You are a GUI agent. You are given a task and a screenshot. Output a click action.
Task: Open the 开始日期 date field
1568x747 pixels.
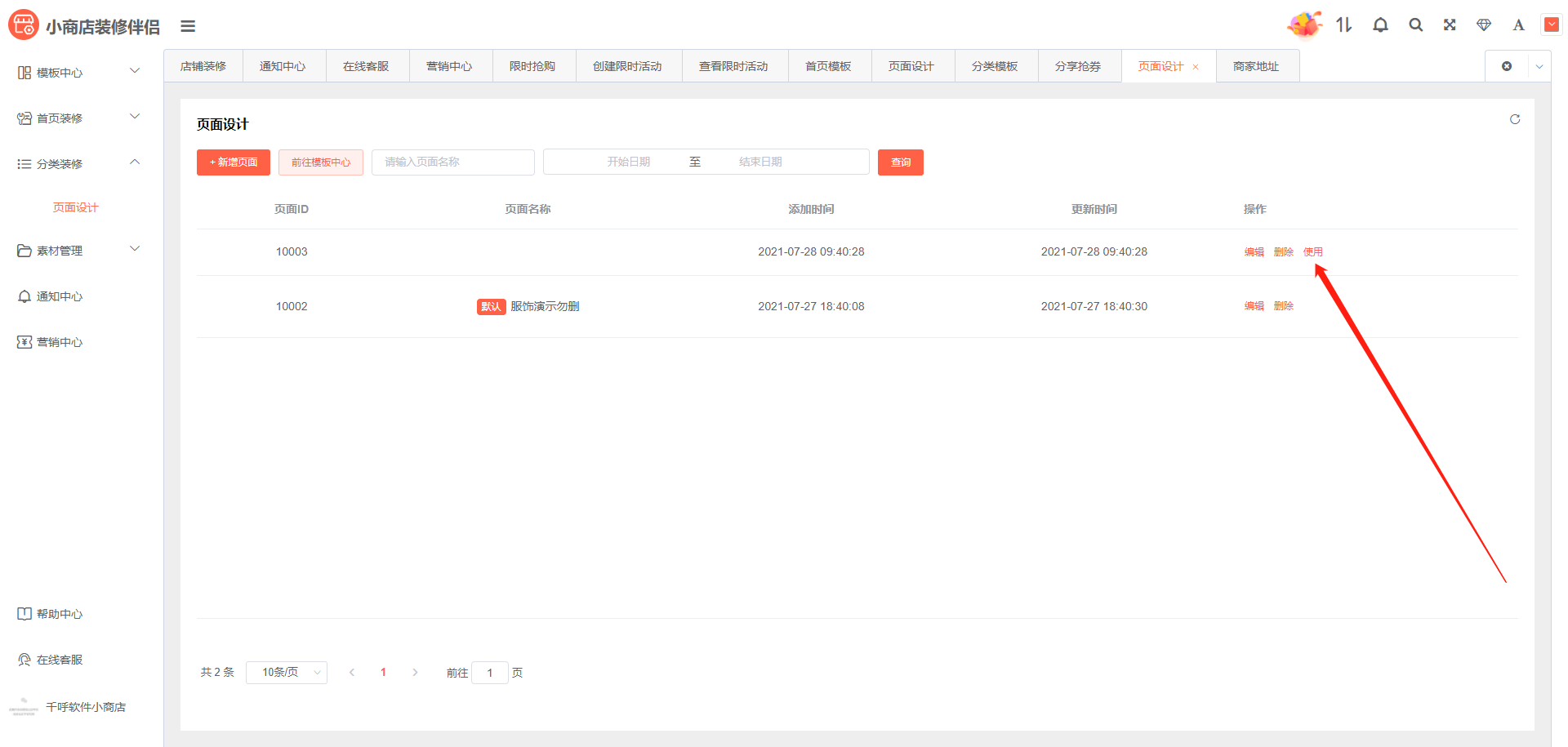coord(629,162)
